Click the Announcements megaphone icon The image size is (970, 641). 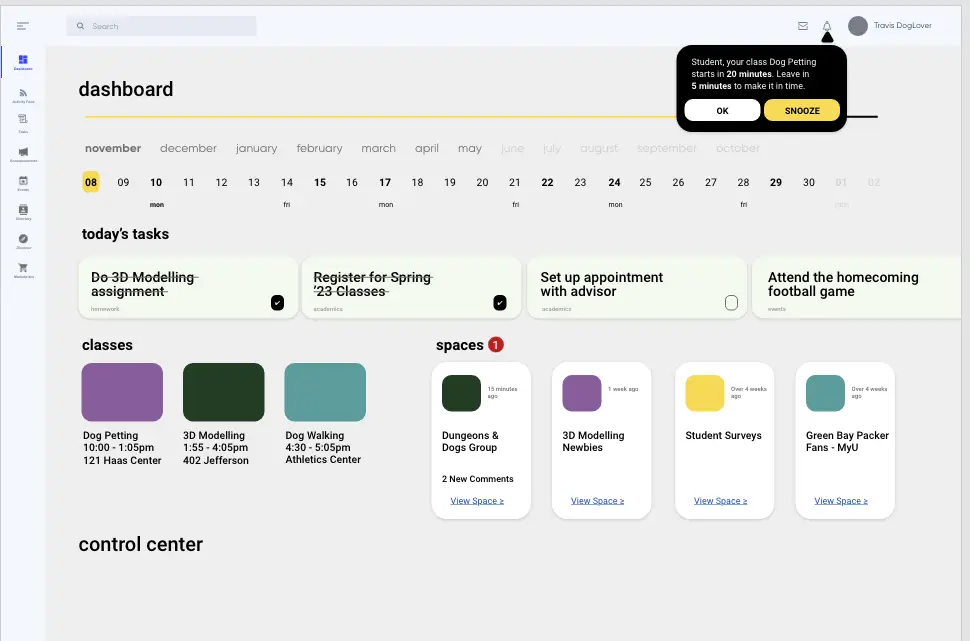[x=22, y=151]
